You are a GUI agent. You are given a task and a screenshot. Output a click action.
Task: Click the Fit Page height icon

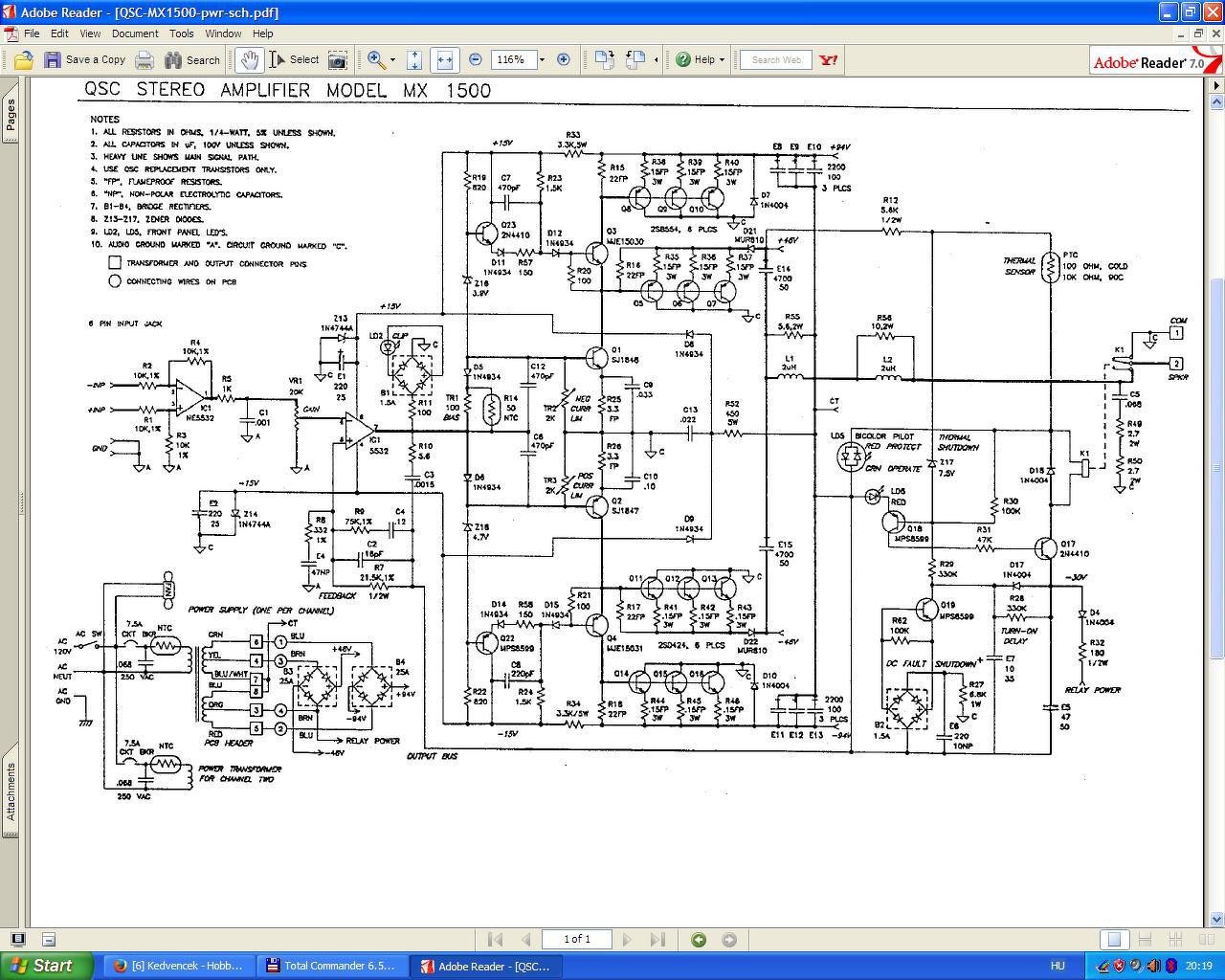414,59
